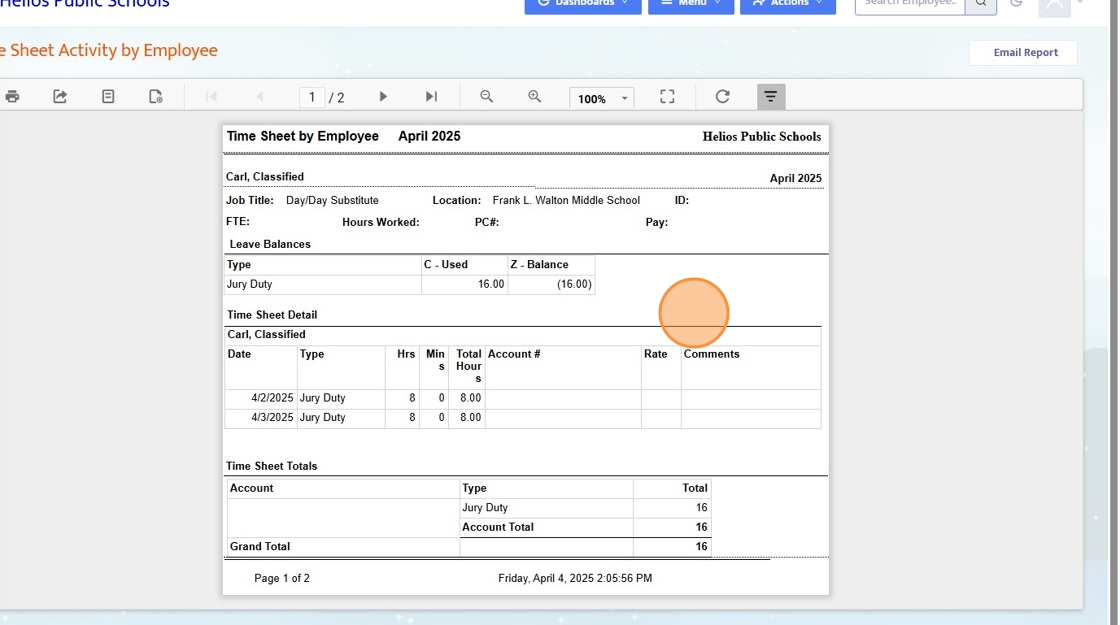Jump to the last page
The image size is (1120, 625).
pyautogui.click(x=431, y=97)
